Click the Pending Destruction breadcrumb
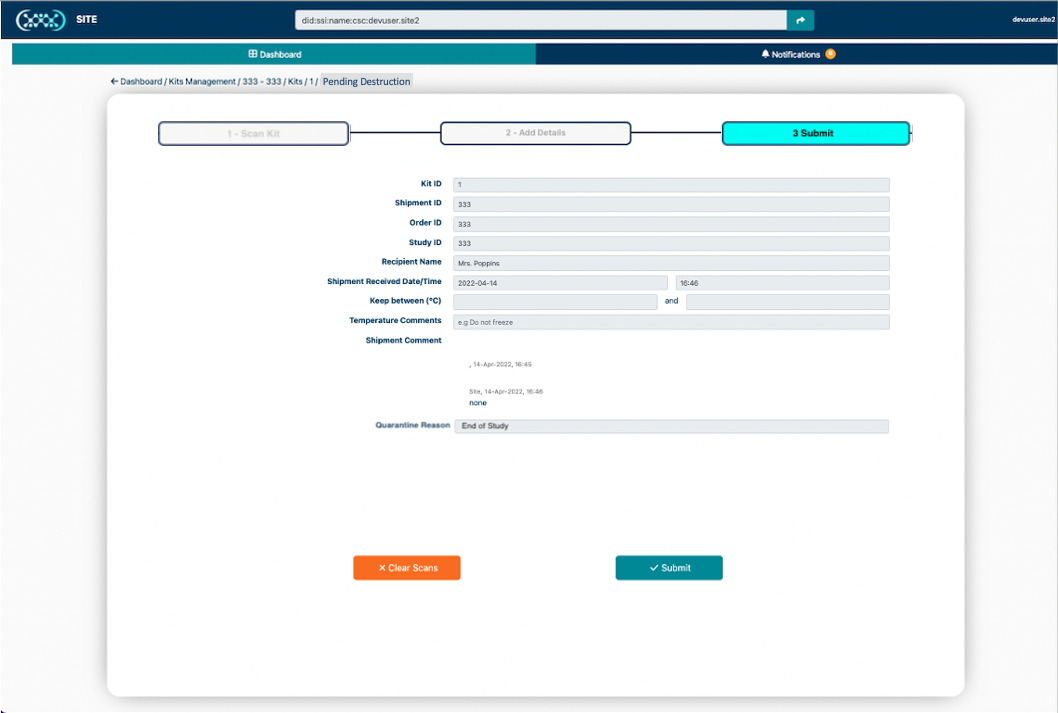 366,82
